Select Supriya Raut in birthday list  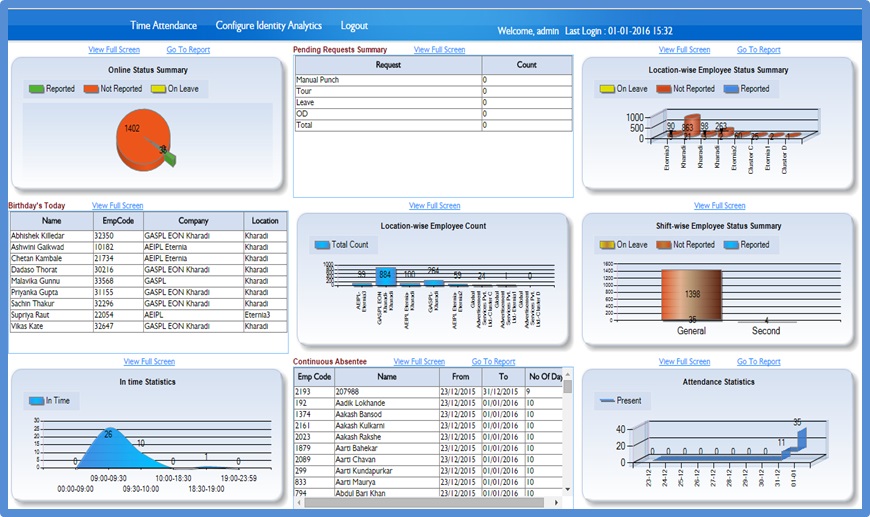tap(149, 315)
